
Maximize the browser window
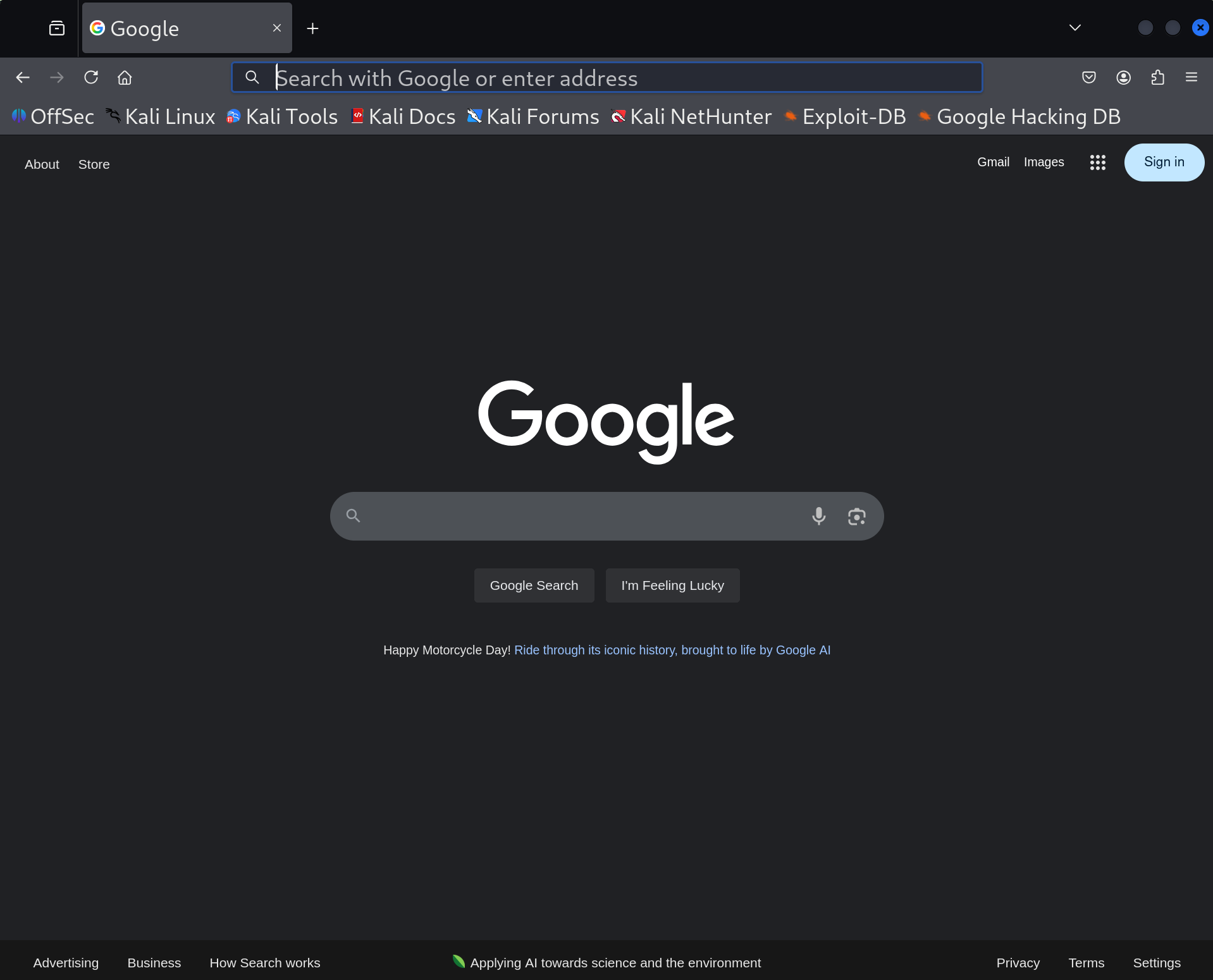tap(1173, 28)
